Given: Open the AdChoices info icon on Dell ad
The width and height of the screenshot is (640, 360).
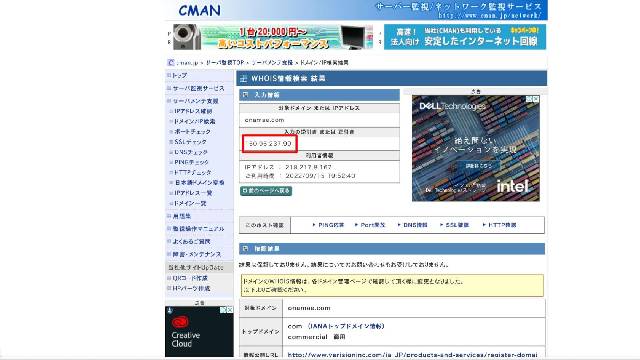Looking at the screenshot, I should (x=529, y=99).
